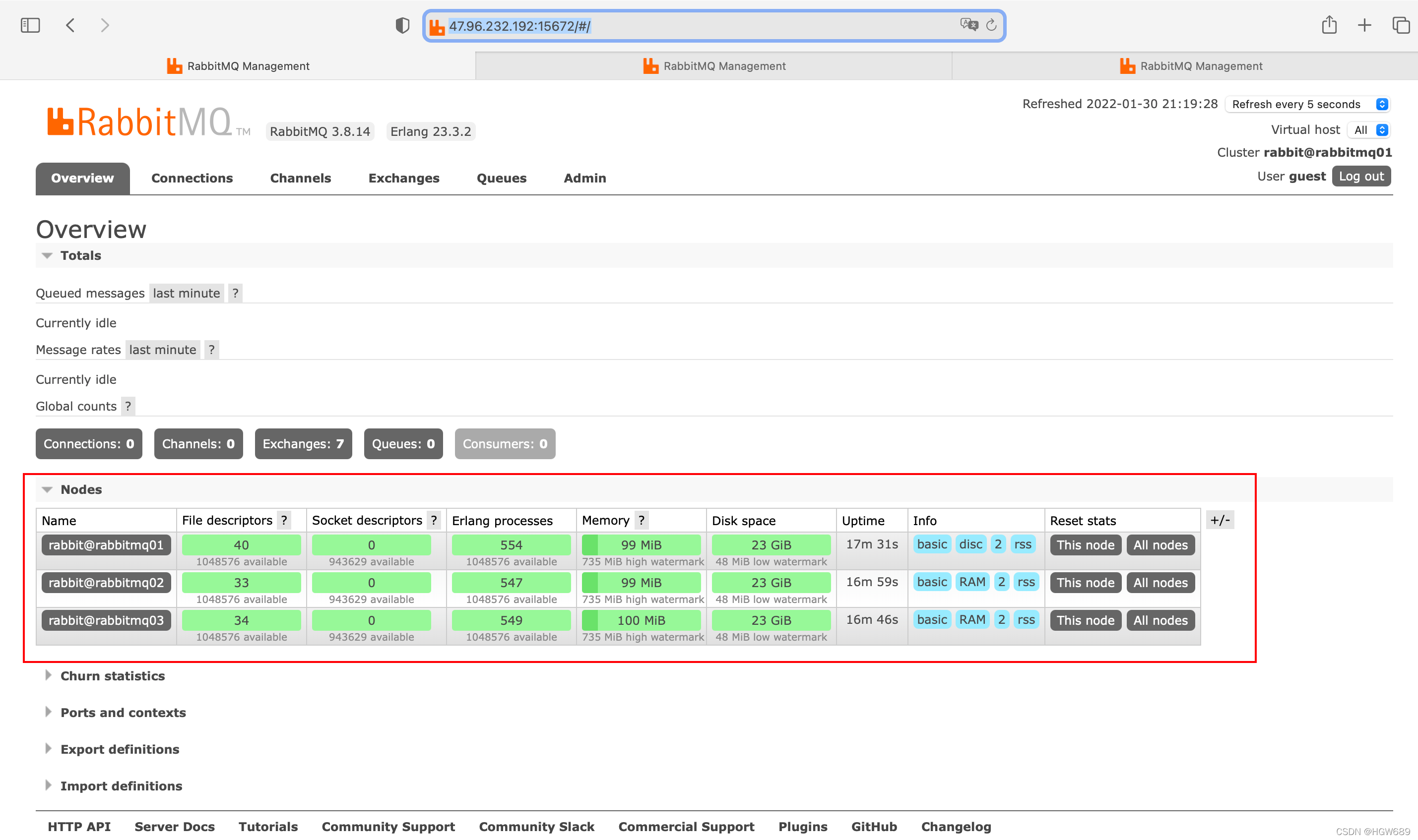Click Channels: 0 count button
The width and height of the screenshot is (1418, 840).
coord(198,444)
